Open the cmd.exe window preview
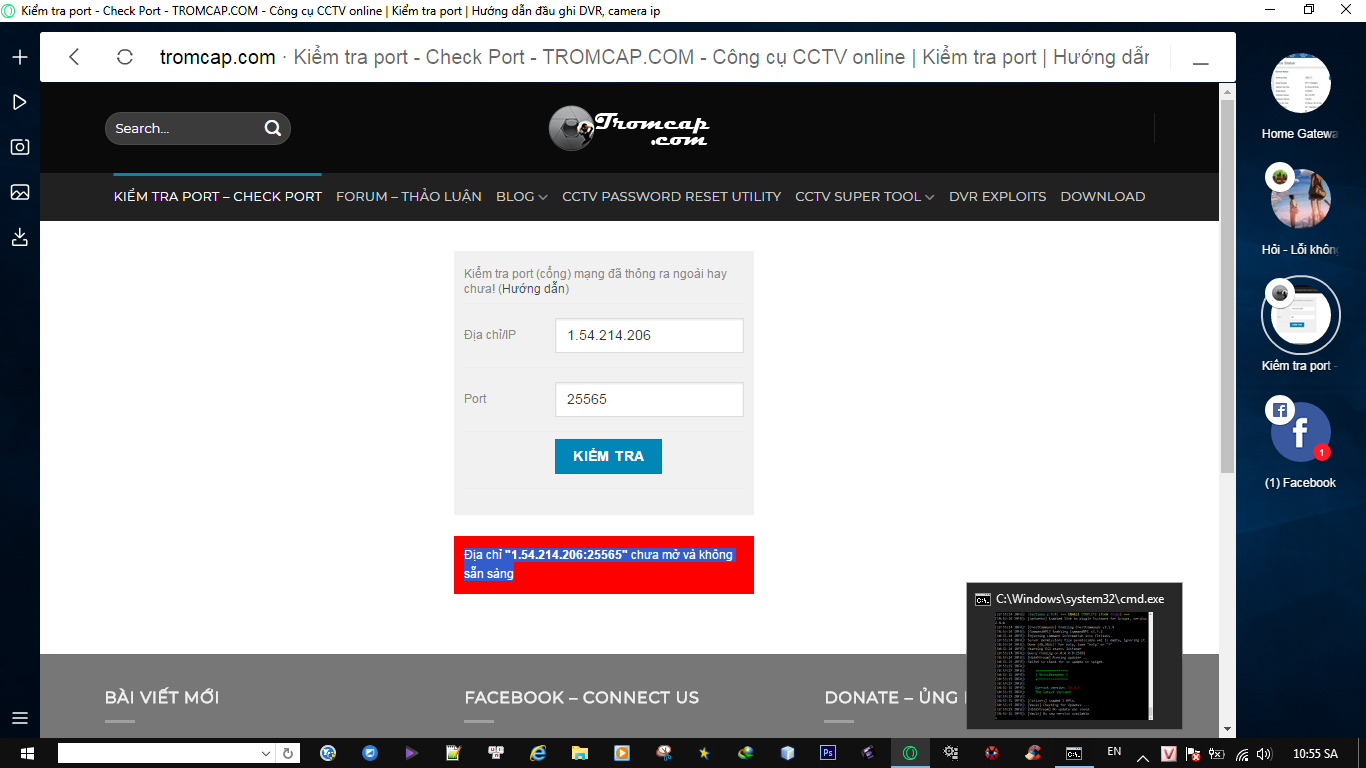Image resolution: width=1366 pixels, height=768 pixels. [x=1074, y=655]
